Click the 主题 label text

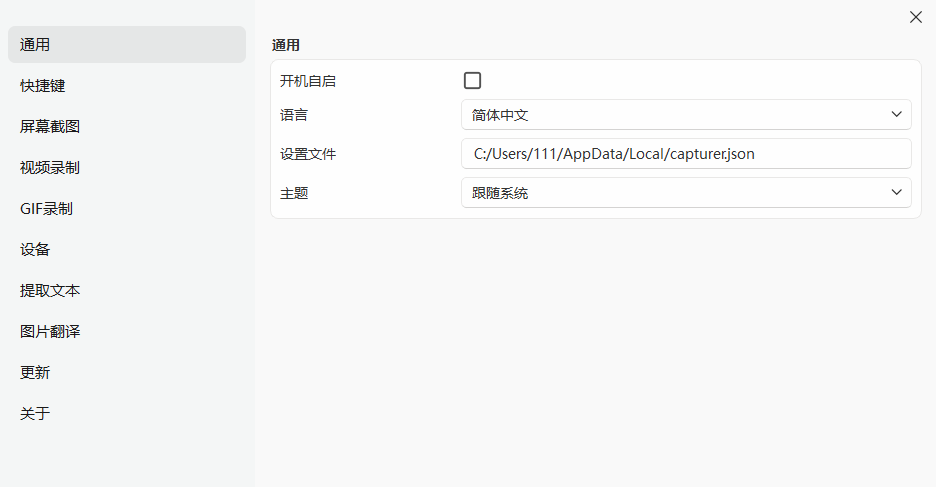(x=294, y=193)
